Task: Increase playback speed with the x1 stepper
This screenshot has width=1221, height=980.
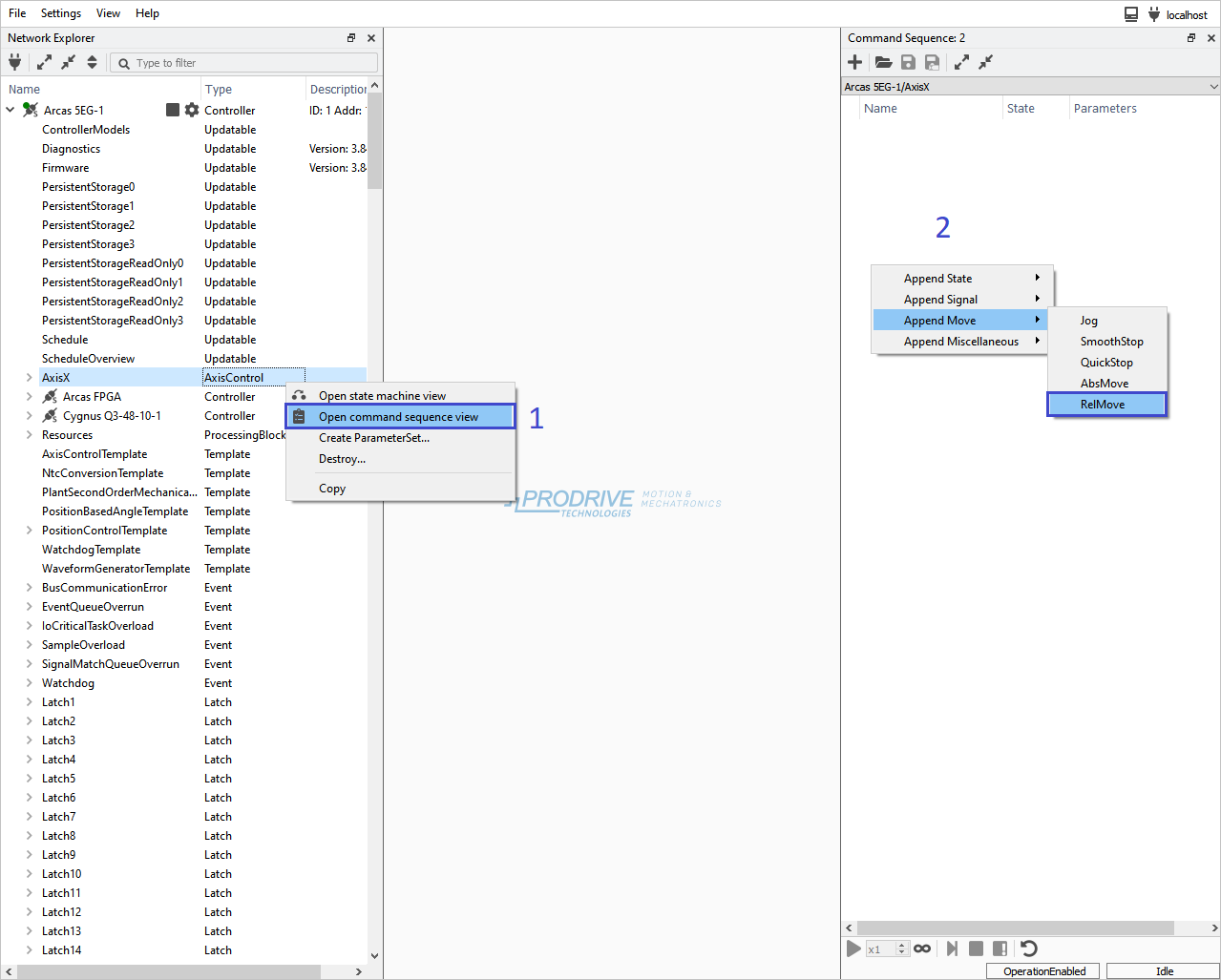Action: pyautogui.click(x=900, y=944)
